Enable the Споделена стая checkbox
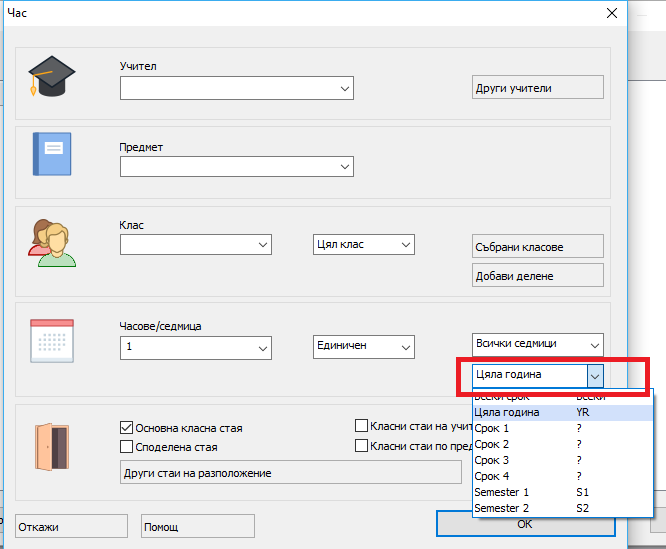The height and width of the screenshot is (549, 666). coord(127,447)
